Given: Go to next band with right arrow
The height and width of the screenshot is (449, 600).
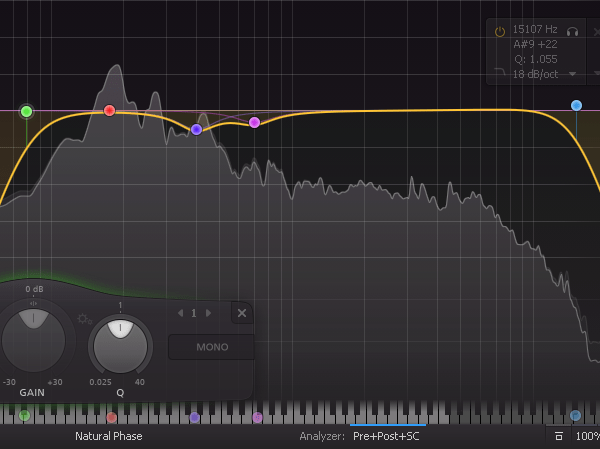Looking at the screenshot, I should coord(208,313).
